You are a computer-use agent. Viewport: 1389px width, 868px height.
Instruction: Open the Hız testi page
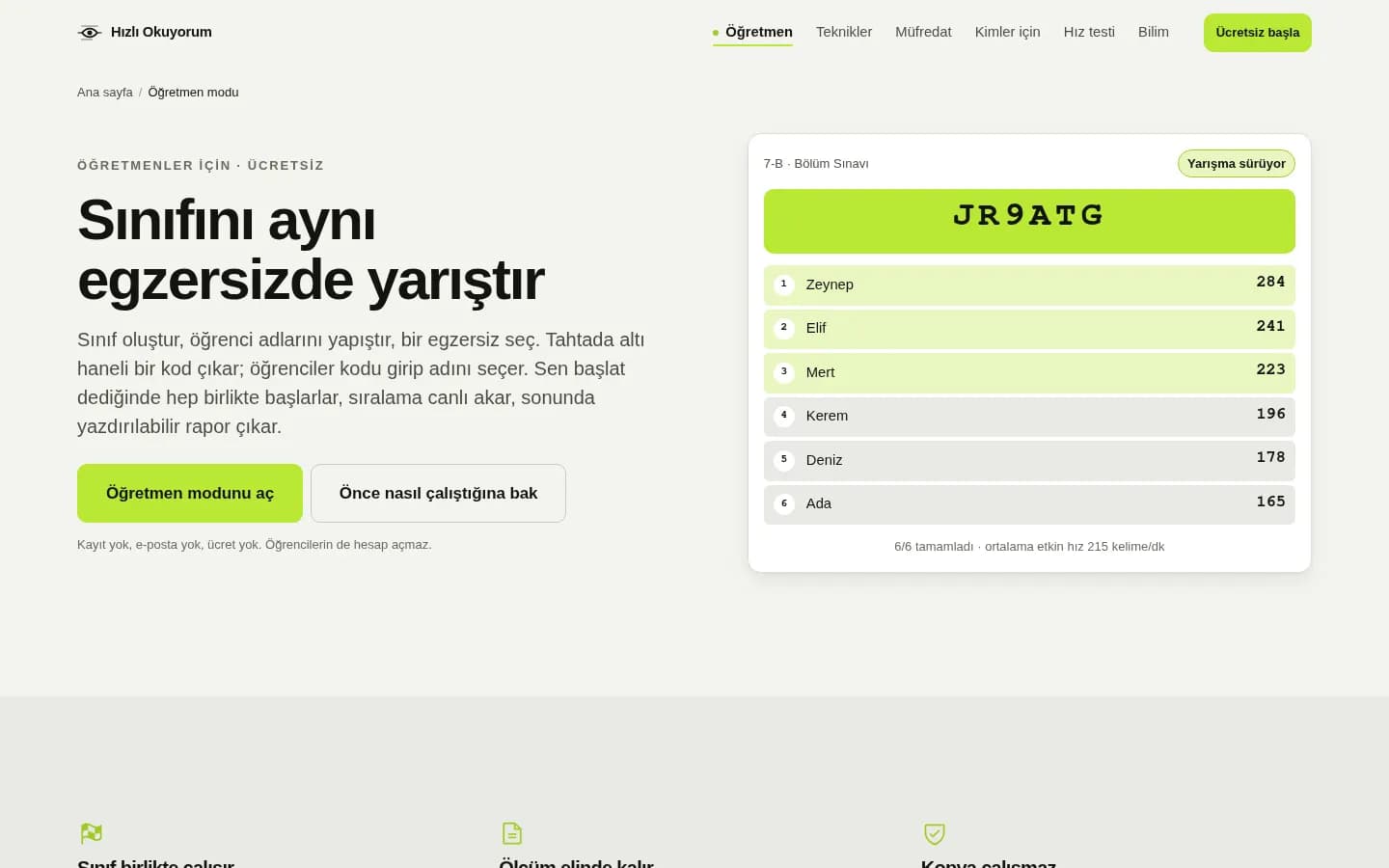point(1089,32)
